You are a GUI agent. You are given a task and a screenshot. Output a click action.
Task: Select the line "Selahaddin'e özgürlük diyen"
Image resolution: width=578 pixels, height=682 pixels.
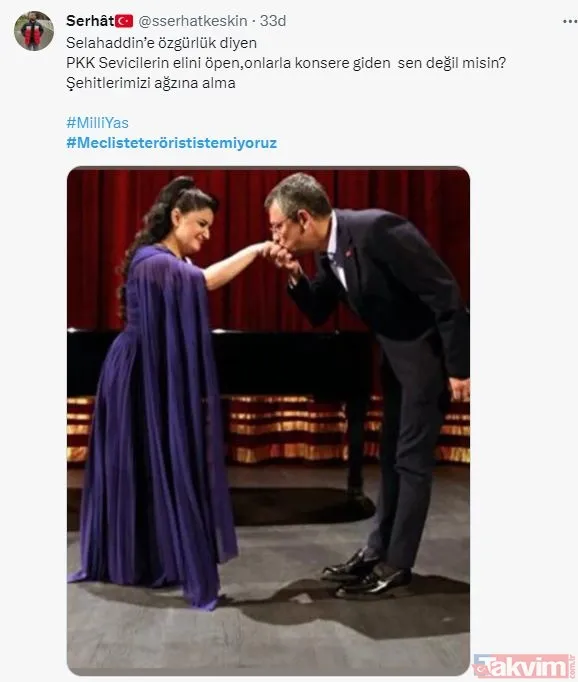click(161, 43)
